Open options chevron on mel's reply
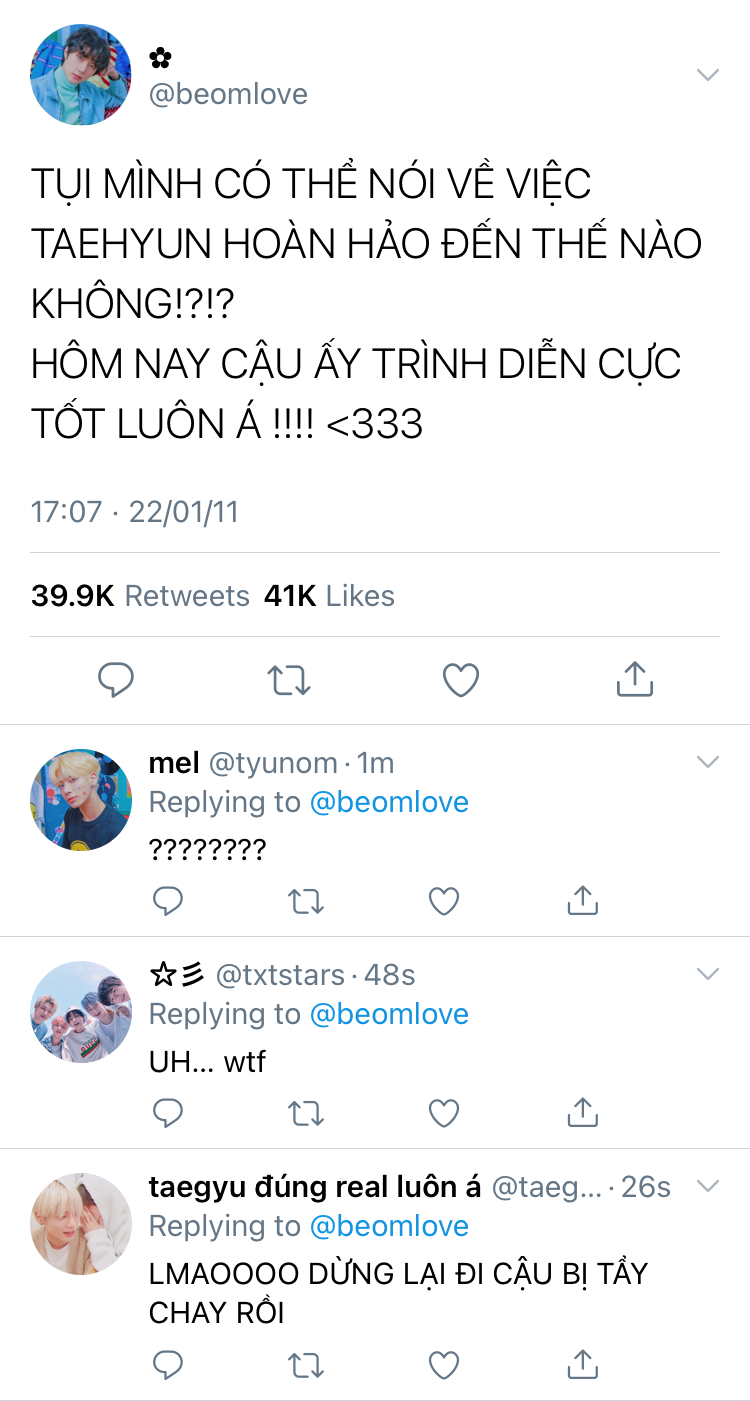750x1401 pixels. click(708, 762)
